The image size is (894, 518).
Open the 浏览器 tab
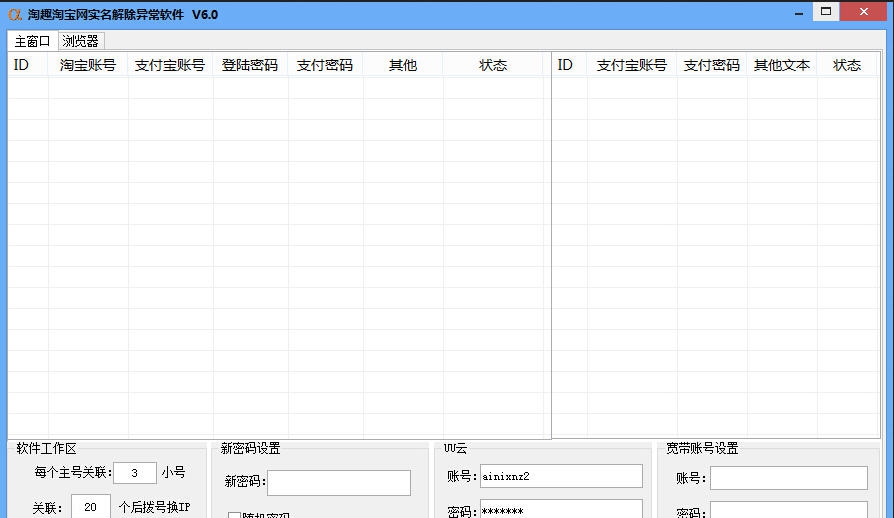(80, 41)
